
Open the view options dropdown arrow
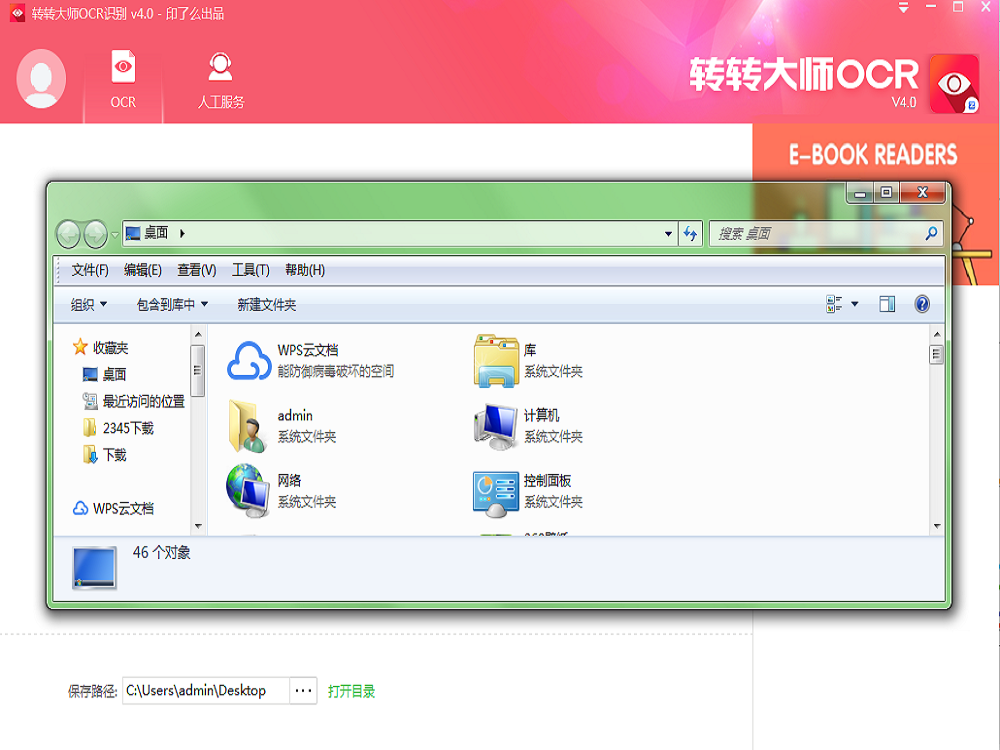(x=855, y=304)
